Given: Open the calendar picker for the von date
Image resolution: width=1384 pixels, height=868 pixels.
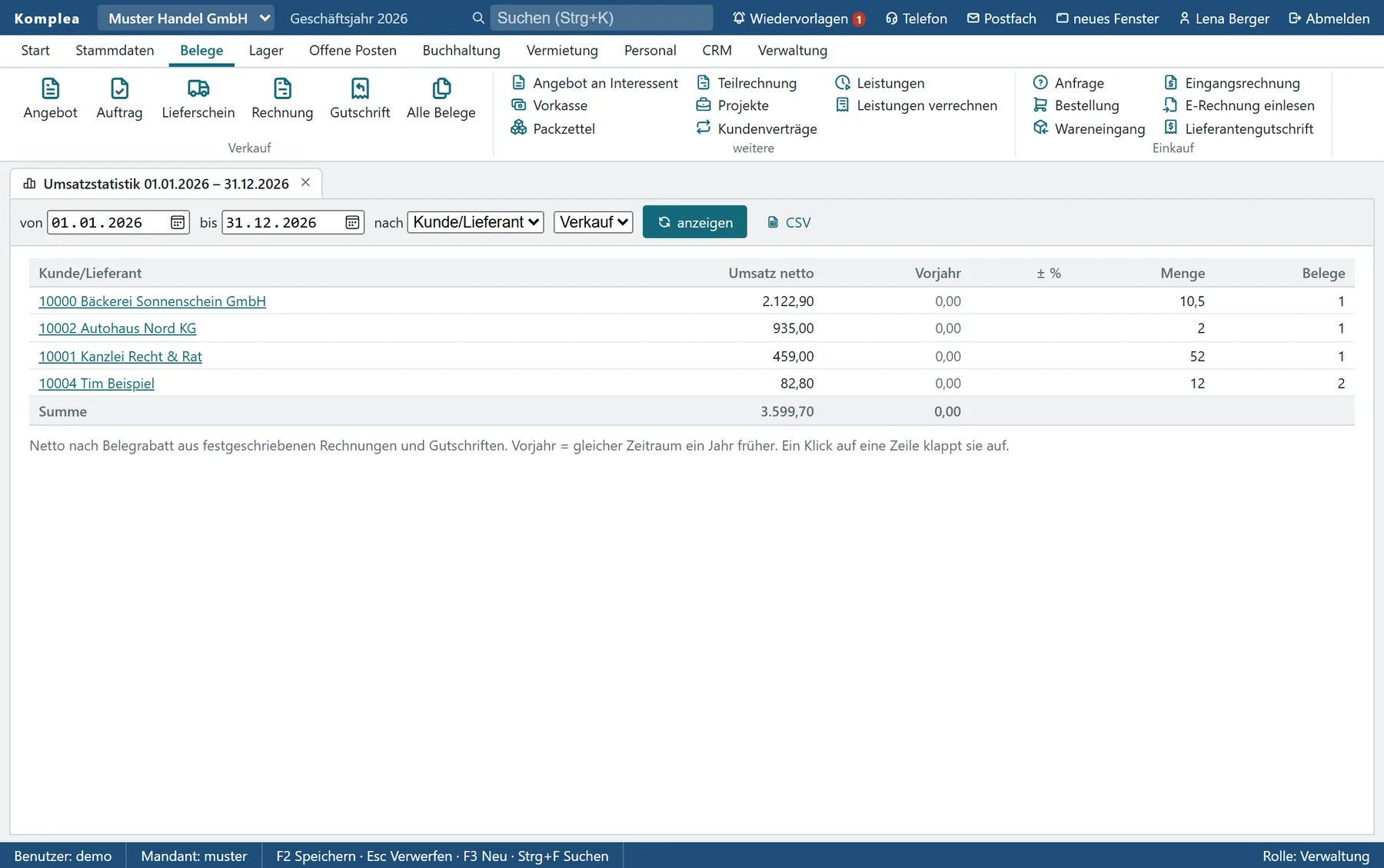Looking at the screenshot, I should 178,223.
